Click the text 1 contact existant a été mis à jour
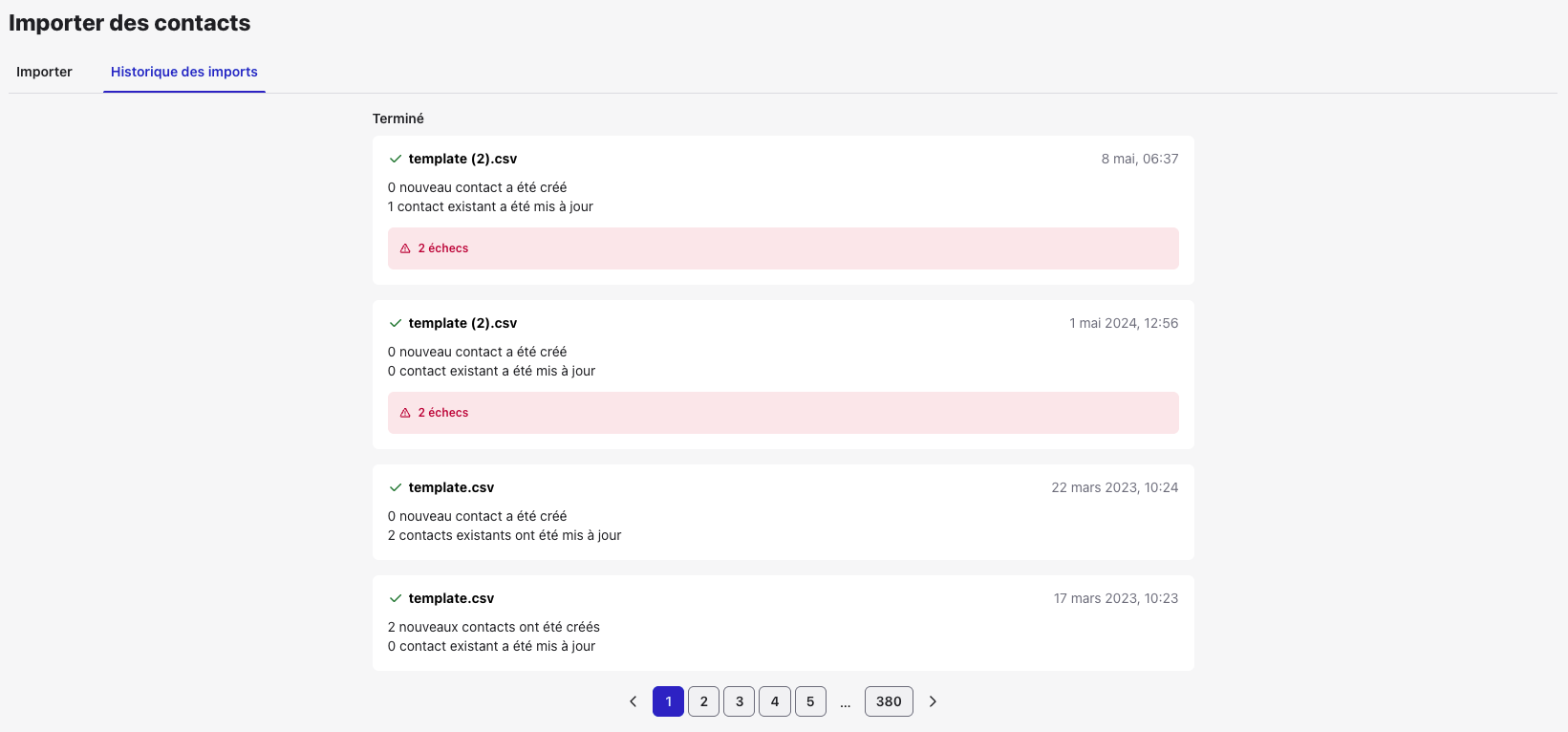Viewport: 1568px width, 732px height. [x=491, y=207]
